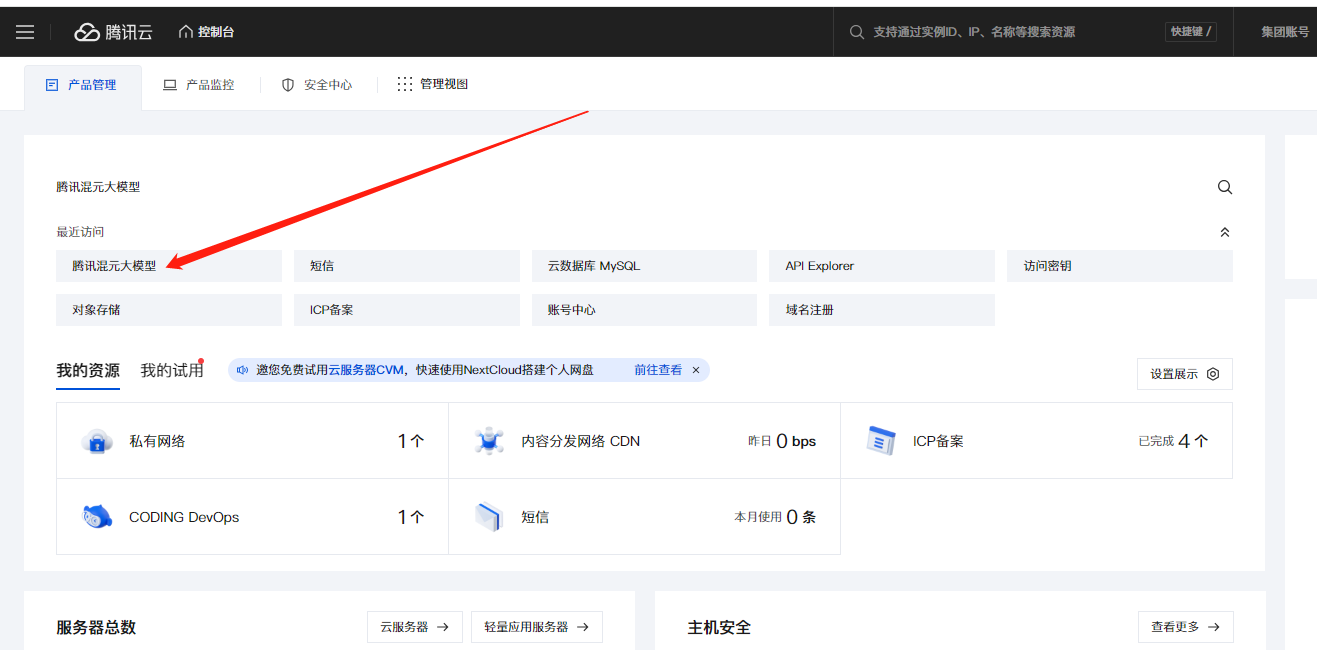Screen dimensions: 1317x650
Task: Open the CODING DevOps icon
Action: (x=97, y=517)
